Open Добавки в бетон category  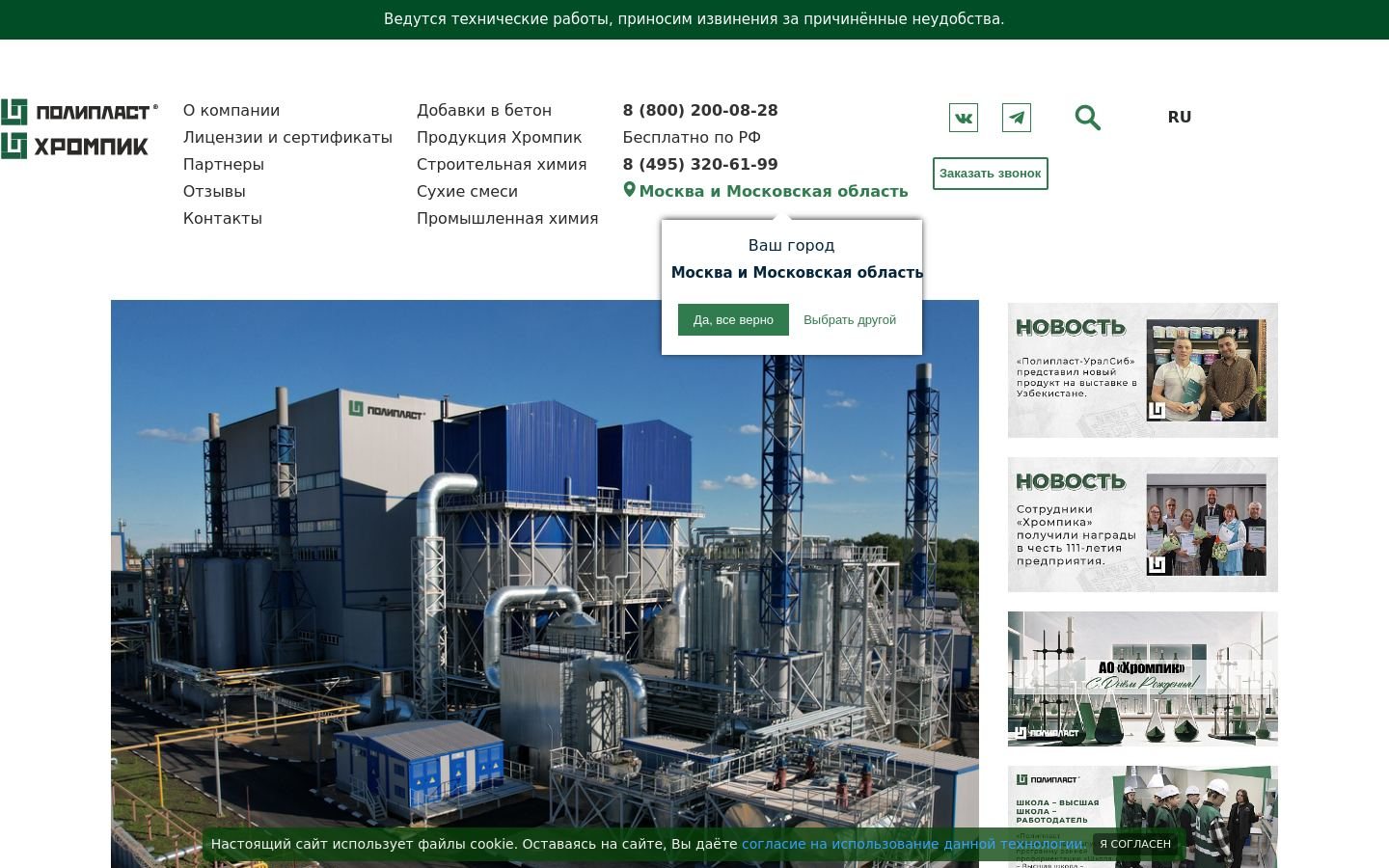click(x=484, y=110)
